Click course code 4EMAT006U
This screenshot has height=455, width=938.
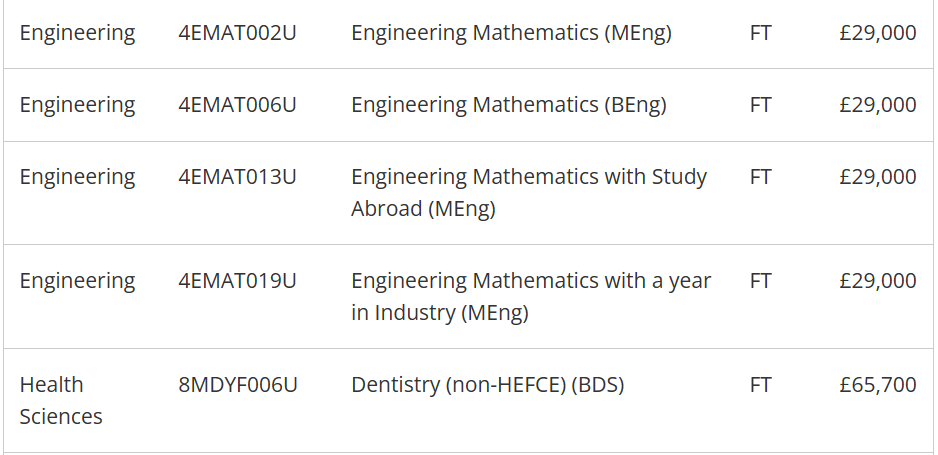[237, 105]
